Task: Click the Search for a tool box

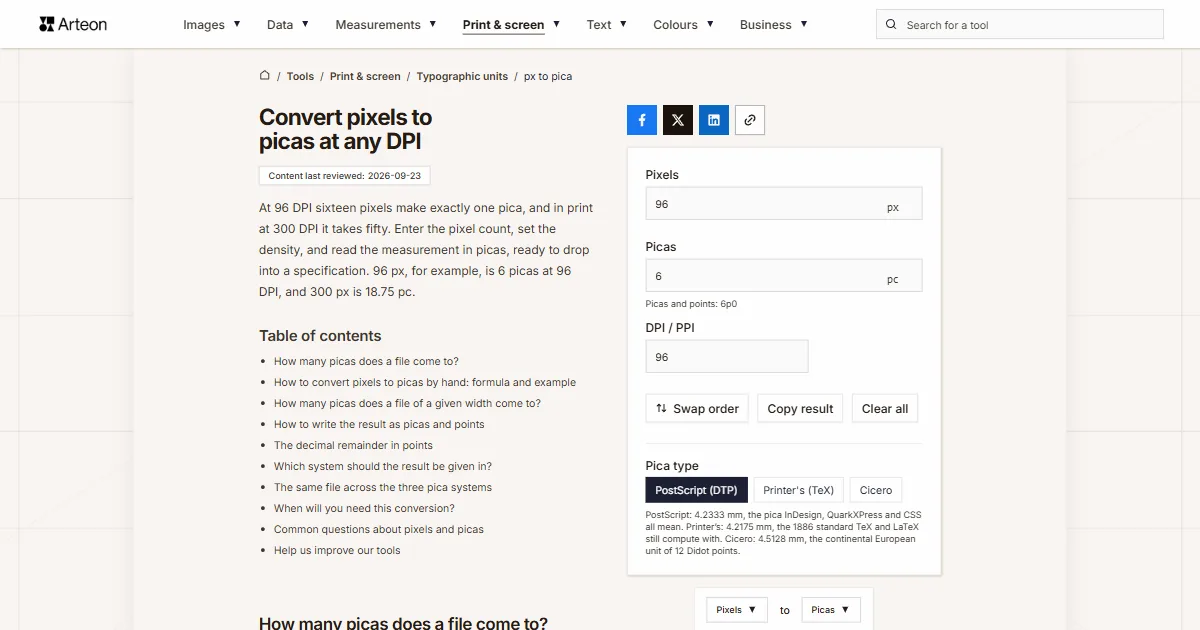Action: (1020, 25)
